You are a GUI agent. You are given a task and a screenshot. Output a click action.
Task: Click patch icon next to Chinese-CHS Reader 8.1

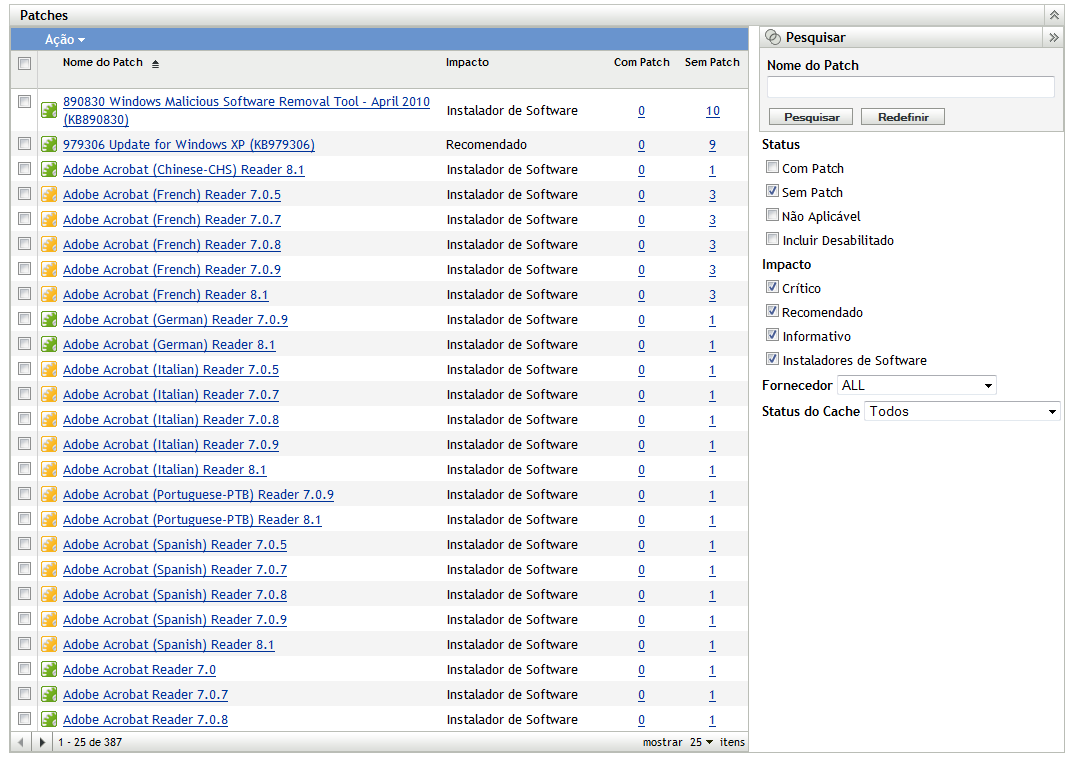point(49,169)
